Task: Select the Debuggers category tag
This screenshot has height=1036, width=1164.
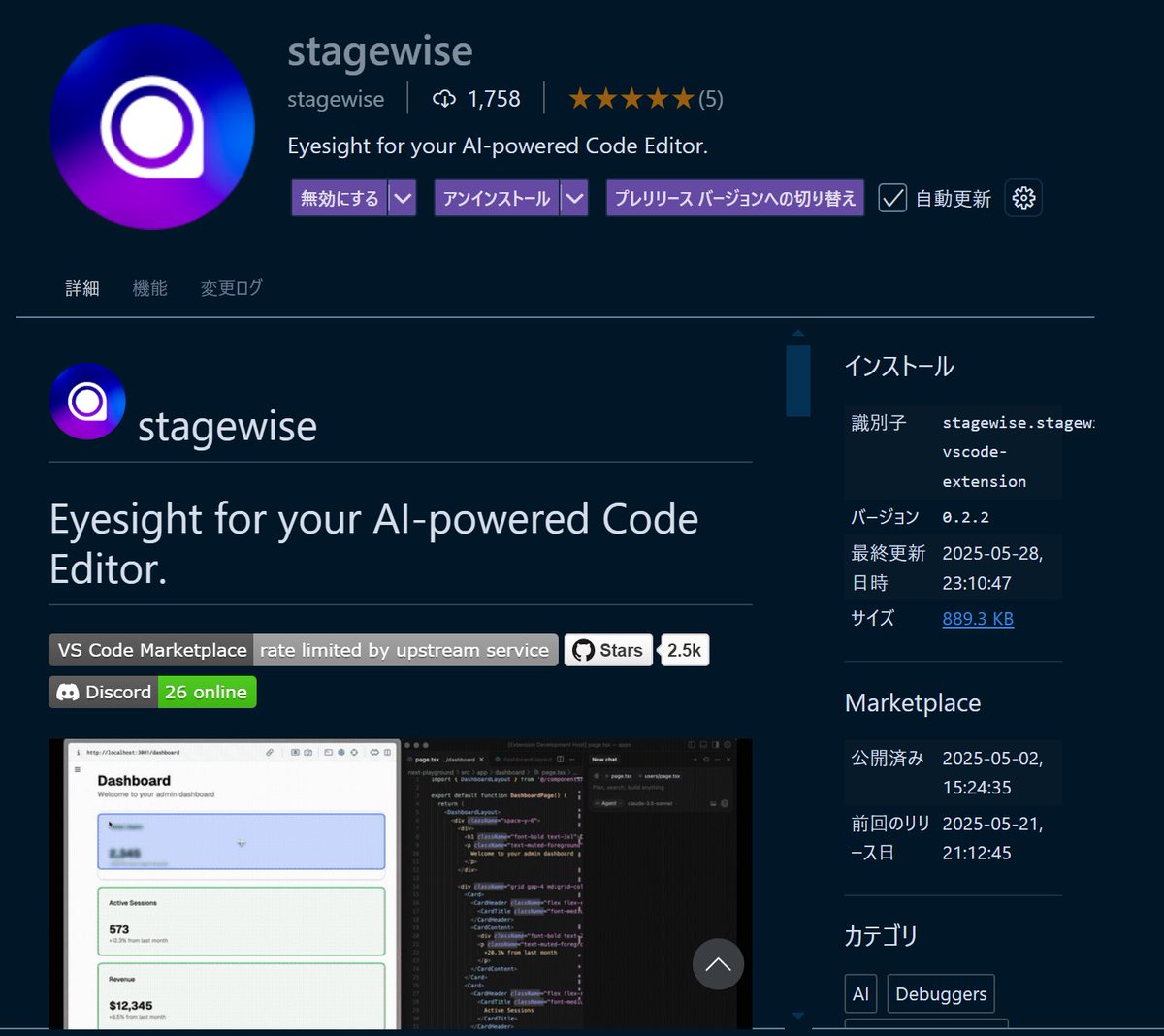Action: 941,994
